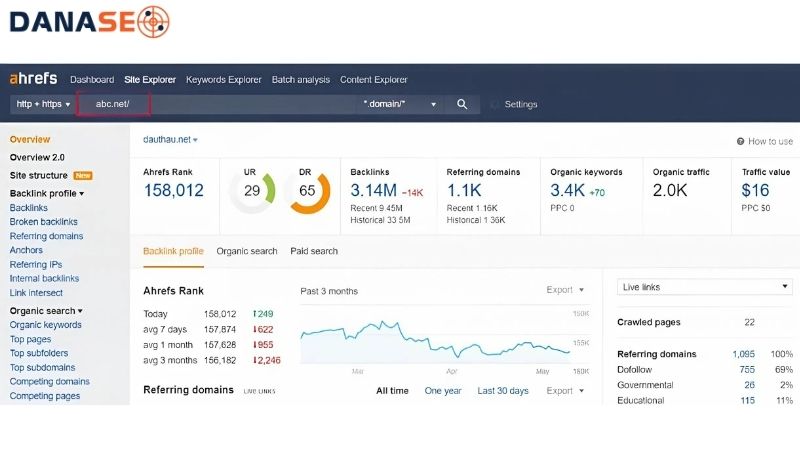Click the 1,095 referring domains count

pyautogui.click(x=743, y=354)
